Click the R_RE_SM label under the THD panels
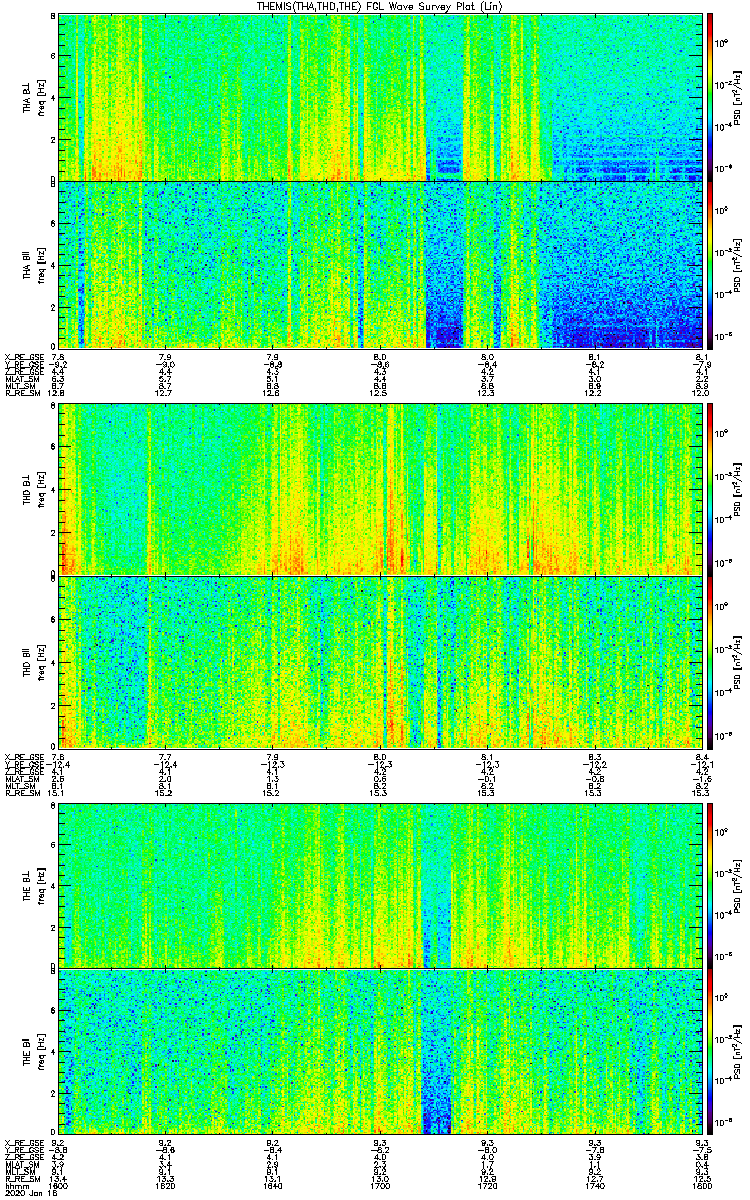750x1200 pixels. pos(21,792)
